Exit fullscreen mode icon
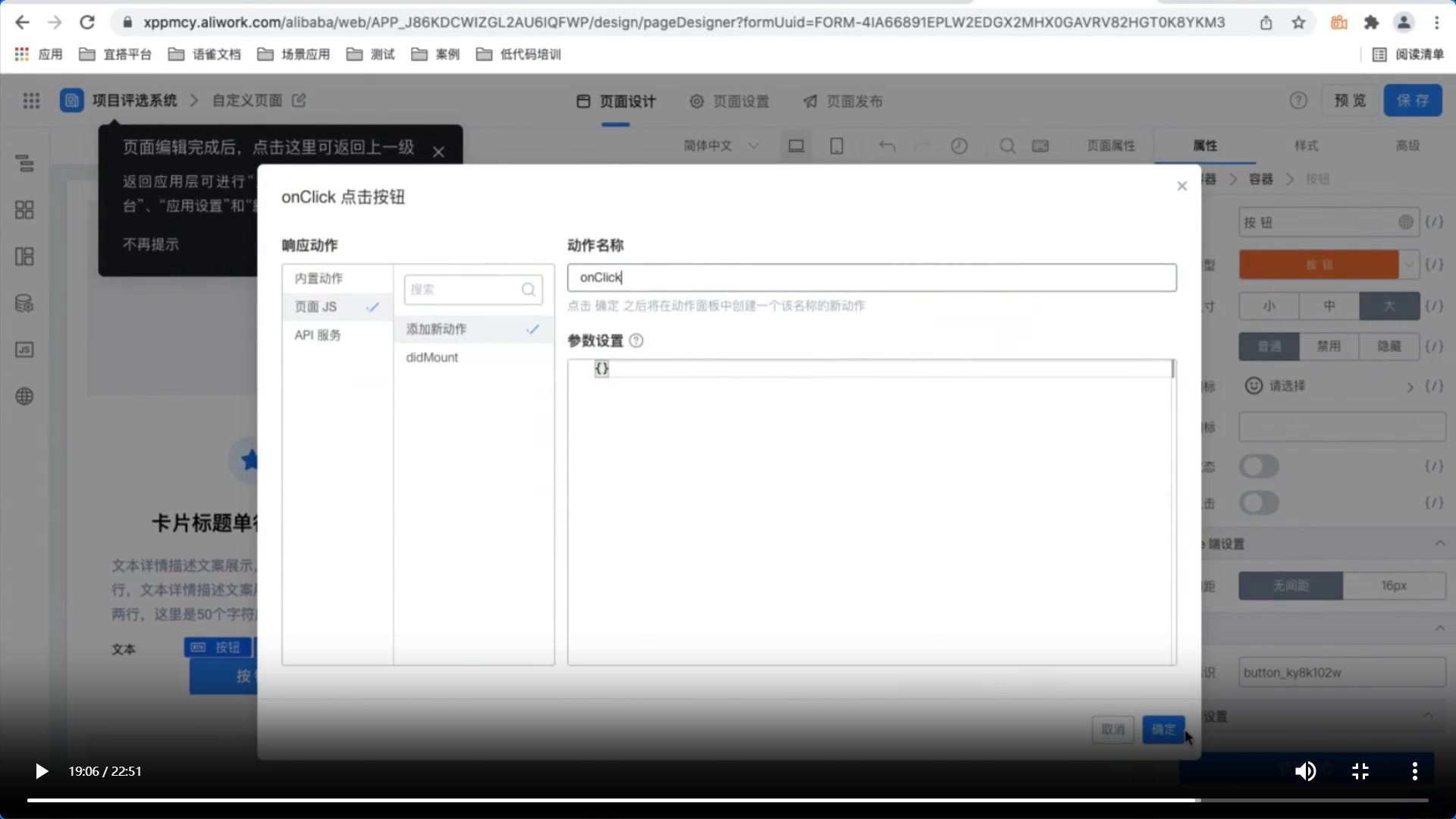This screenshot has width=1456, height=819. click(1360, 771)
